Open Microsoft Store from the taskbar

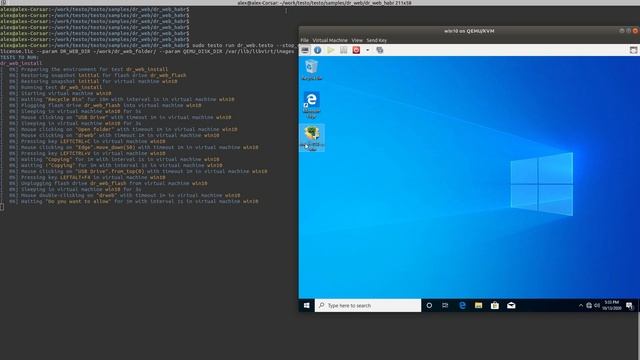pyautogui.click(x=495, y=305)
